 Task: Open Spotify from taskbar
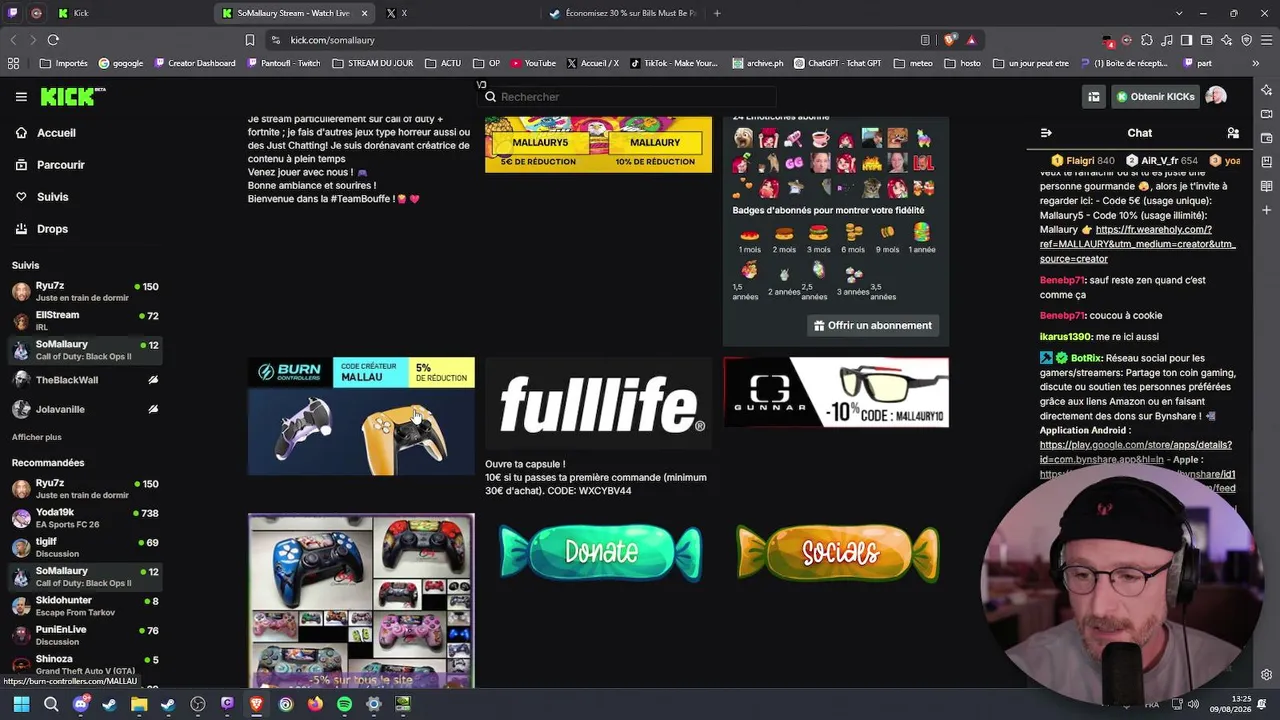(344, 704)
